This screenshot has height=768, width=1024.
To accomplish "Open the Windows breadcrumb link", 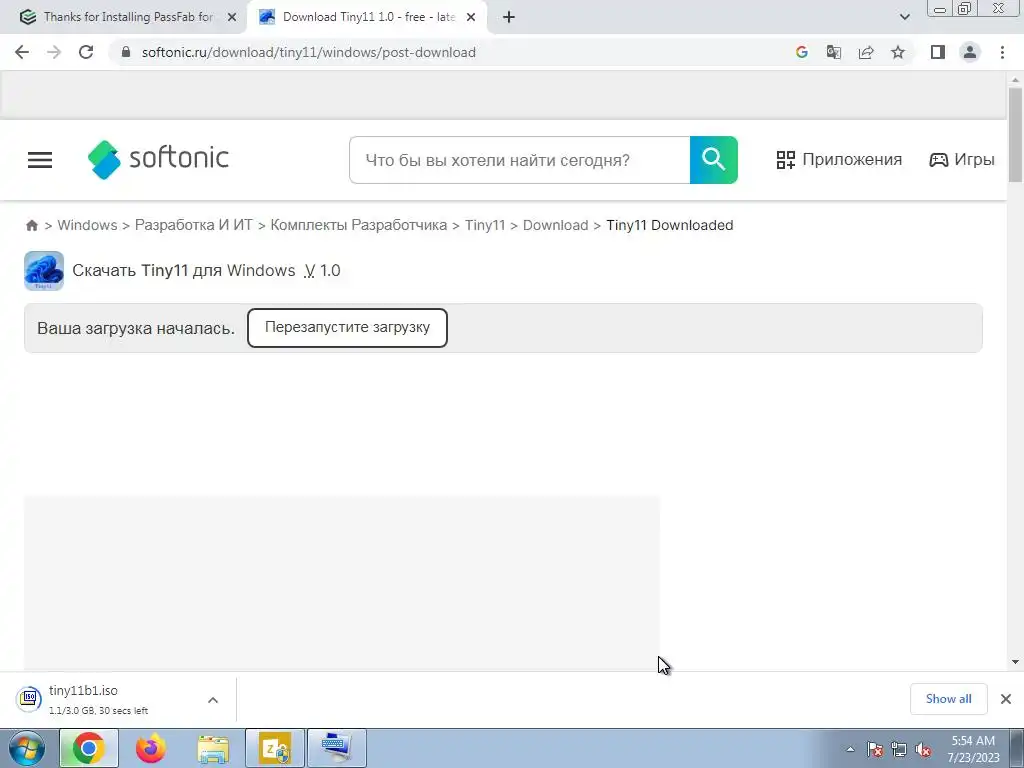I will tap(88, 225).
